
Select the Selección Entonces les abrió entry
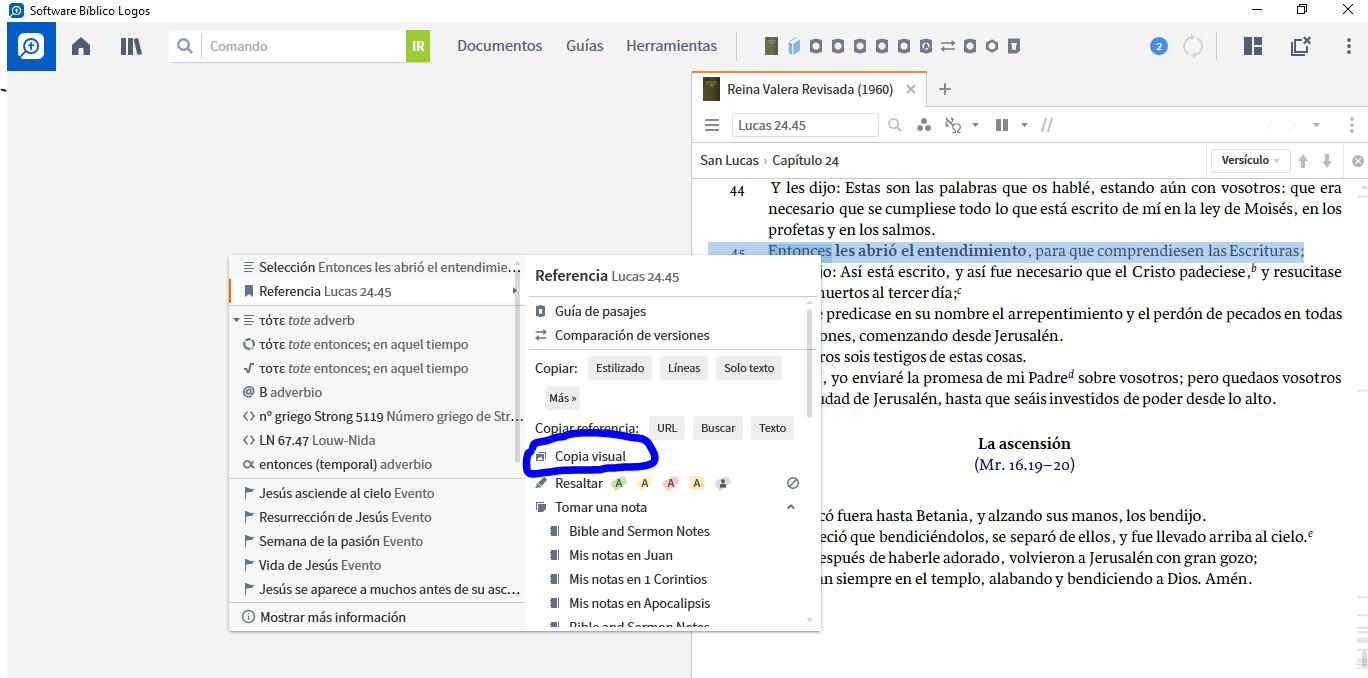[377, 267]
